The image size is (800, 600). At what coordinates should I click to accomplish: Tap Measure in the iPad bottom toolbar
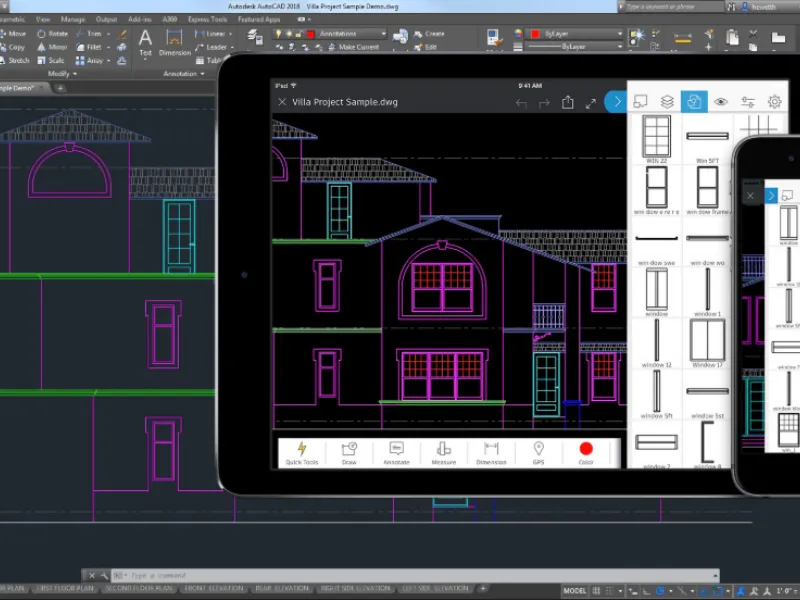(444, 453)
